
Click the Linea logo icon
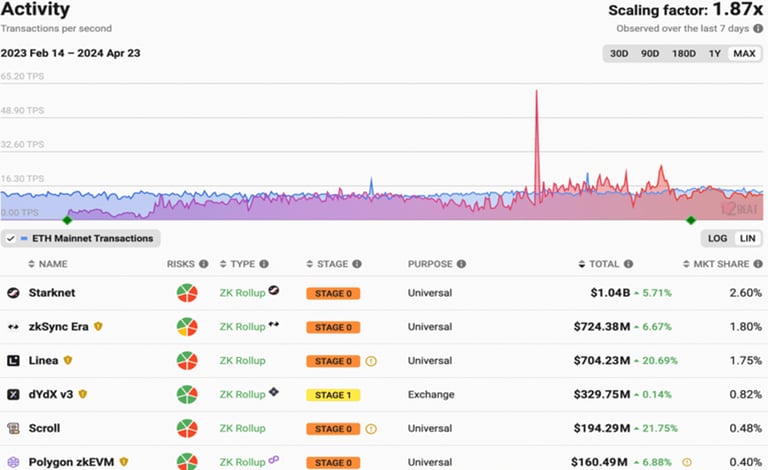click(13, 360)
